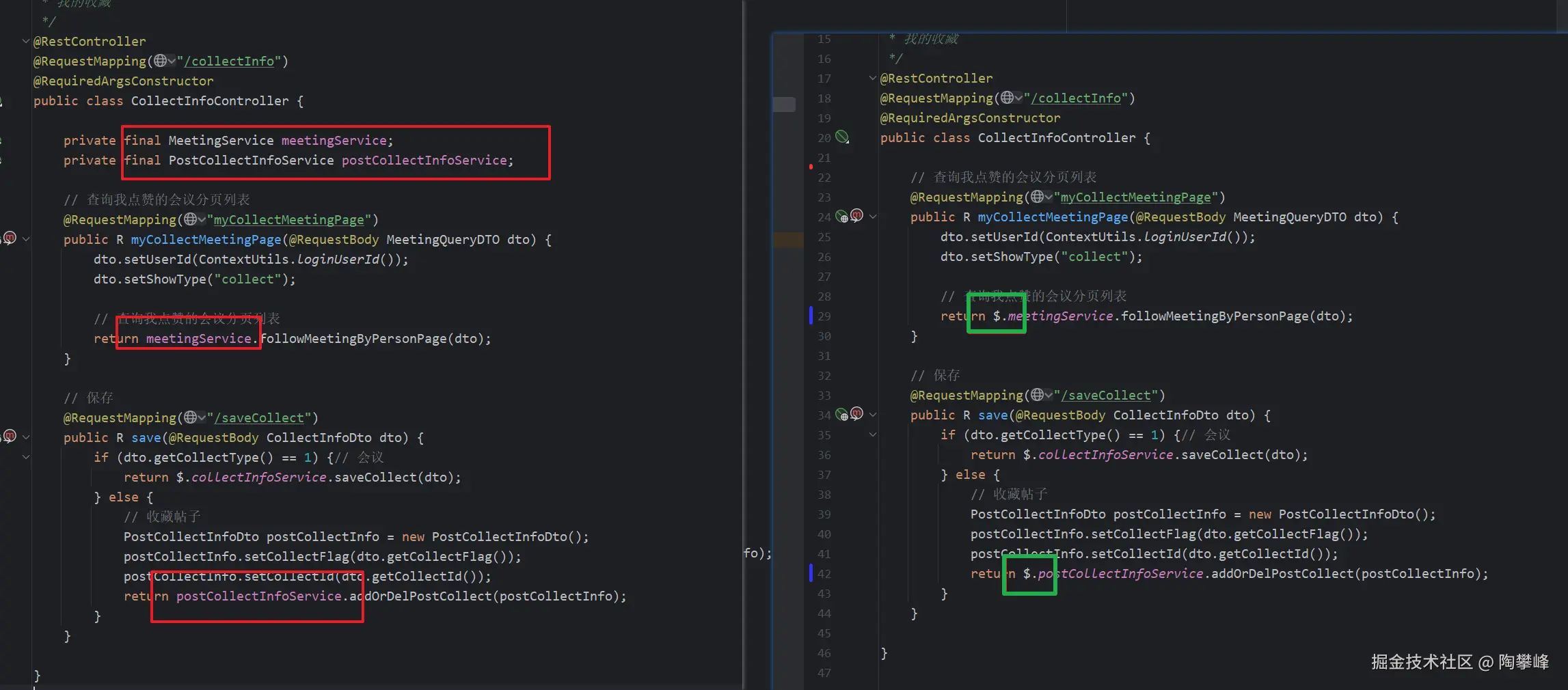Click "postCollectInfoService" field declaration in left editor
This screenshot has width=1568, height=690.
point(424,161)
